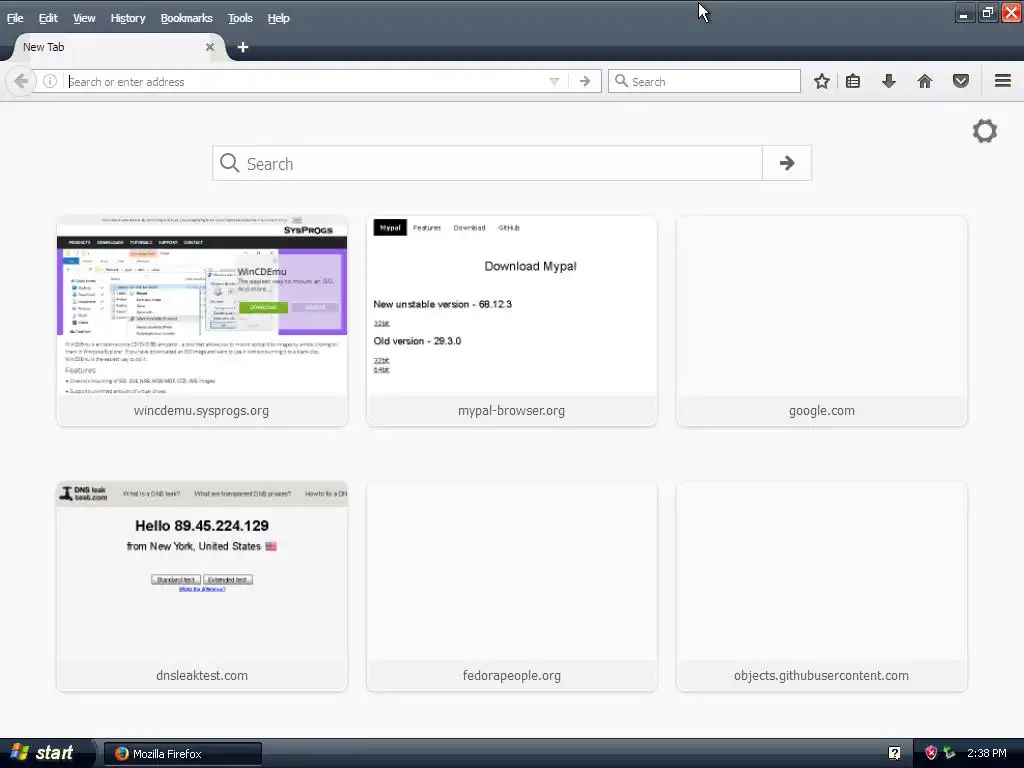Open the Edit menu
This screenshot has height=768, width=1024.
click(x=48, y=18)
